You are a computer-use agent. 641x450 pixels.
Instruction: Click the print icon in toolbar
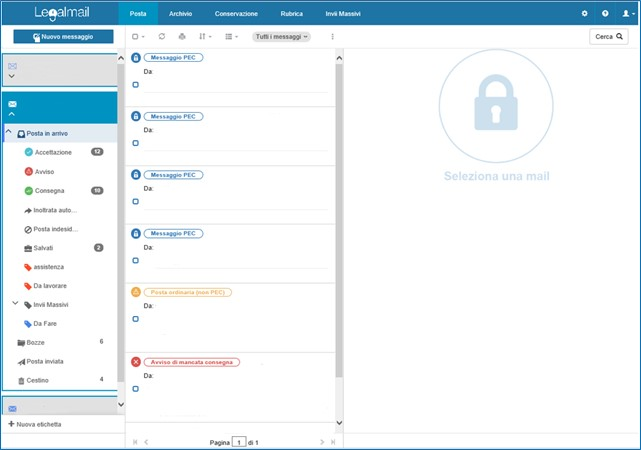(x=182, y=36)
